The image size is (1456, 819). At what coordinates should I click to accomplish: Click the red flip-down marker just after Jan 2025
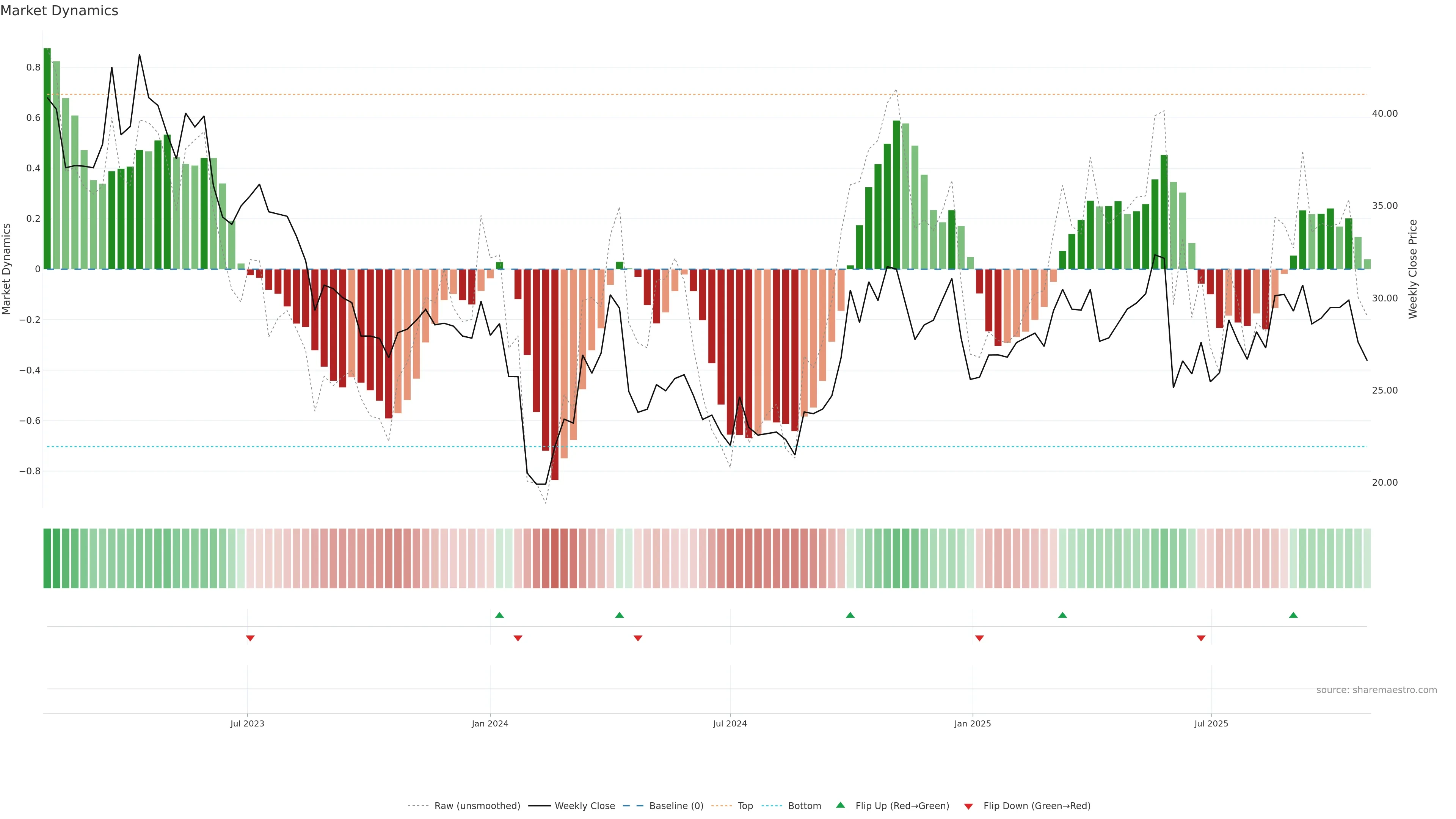coord(979,638)
